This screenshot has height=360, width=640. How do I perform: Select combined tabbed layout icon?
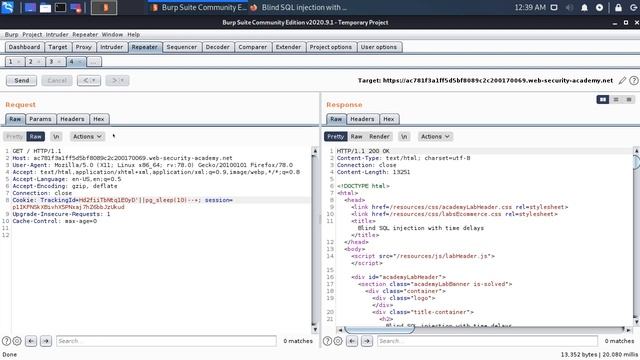tap(629, 100)
